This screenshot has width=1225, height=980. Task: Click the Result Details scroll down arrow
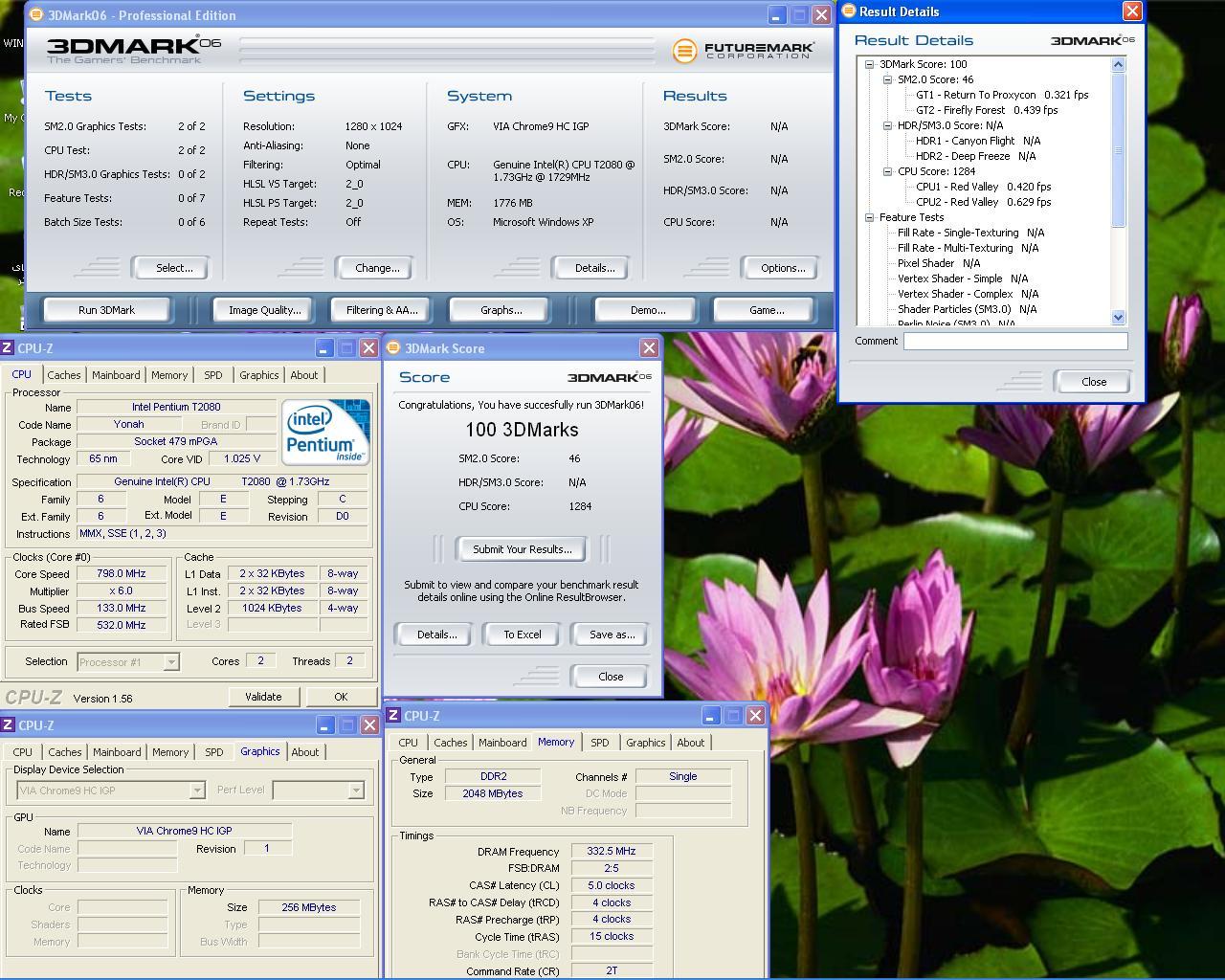pyautogui.click(x=1118, y=317)
